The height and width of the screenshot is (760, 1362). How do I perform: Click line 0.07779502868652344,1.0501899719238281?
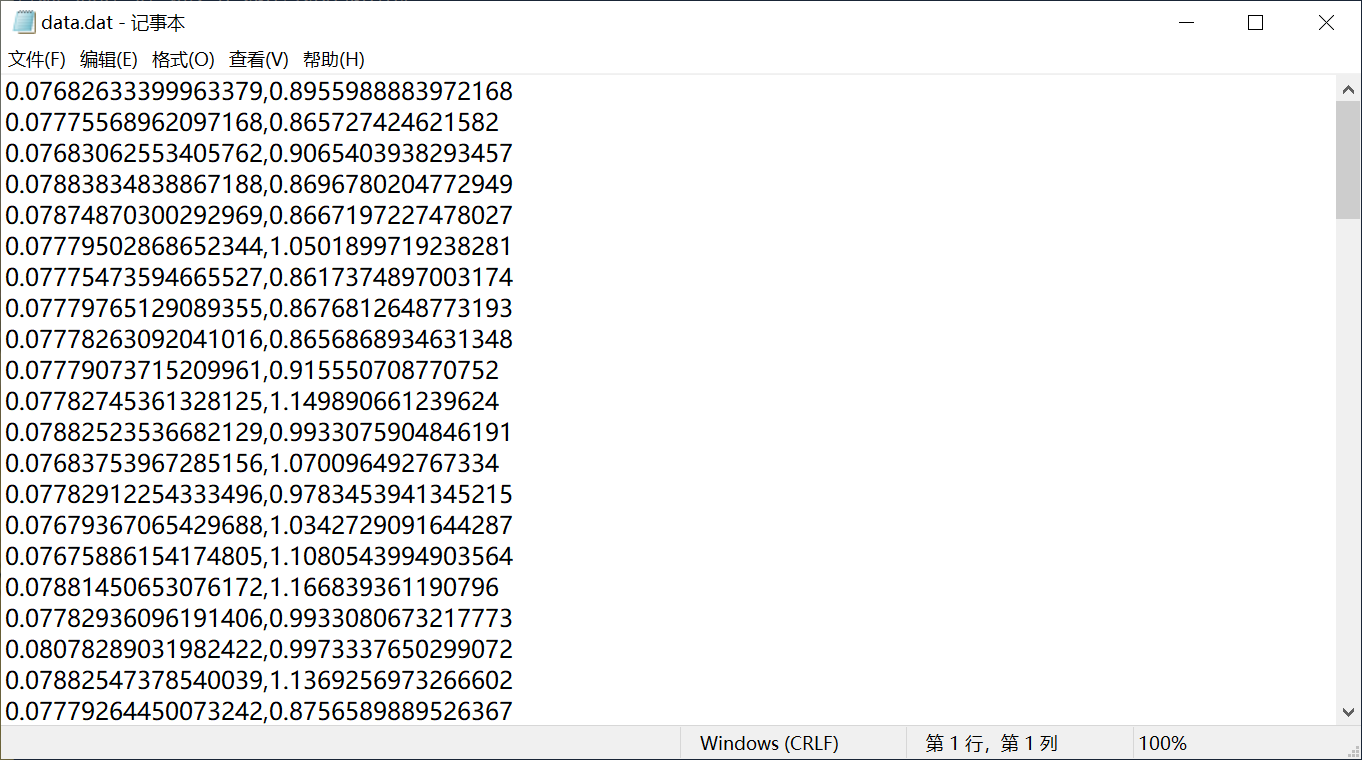259,247
